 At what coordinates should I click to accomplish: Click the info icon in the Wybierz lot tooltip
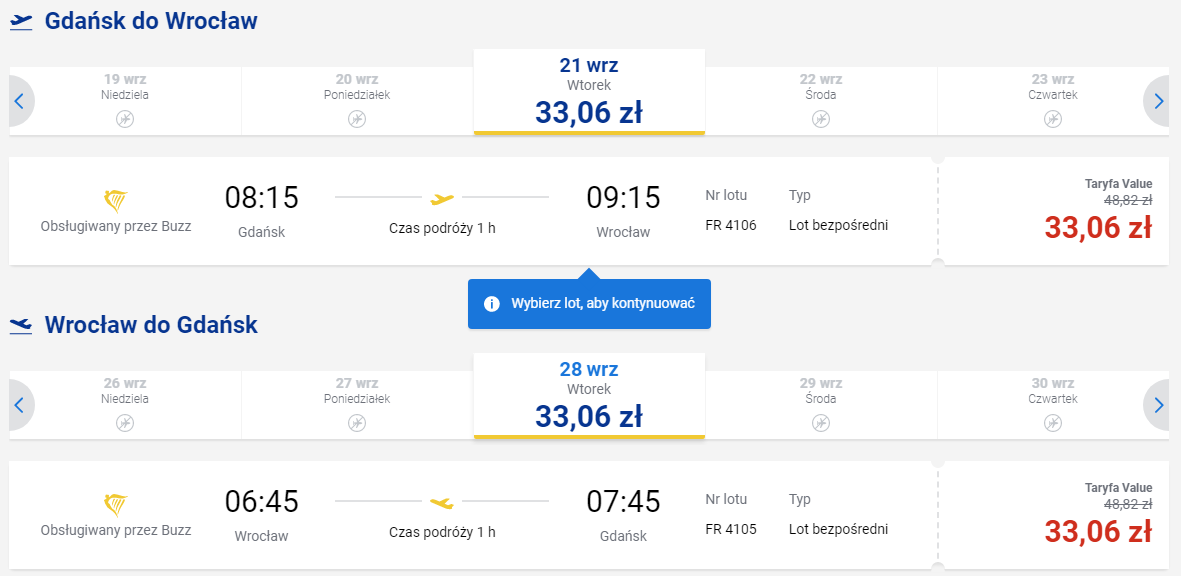click(492, 304)
